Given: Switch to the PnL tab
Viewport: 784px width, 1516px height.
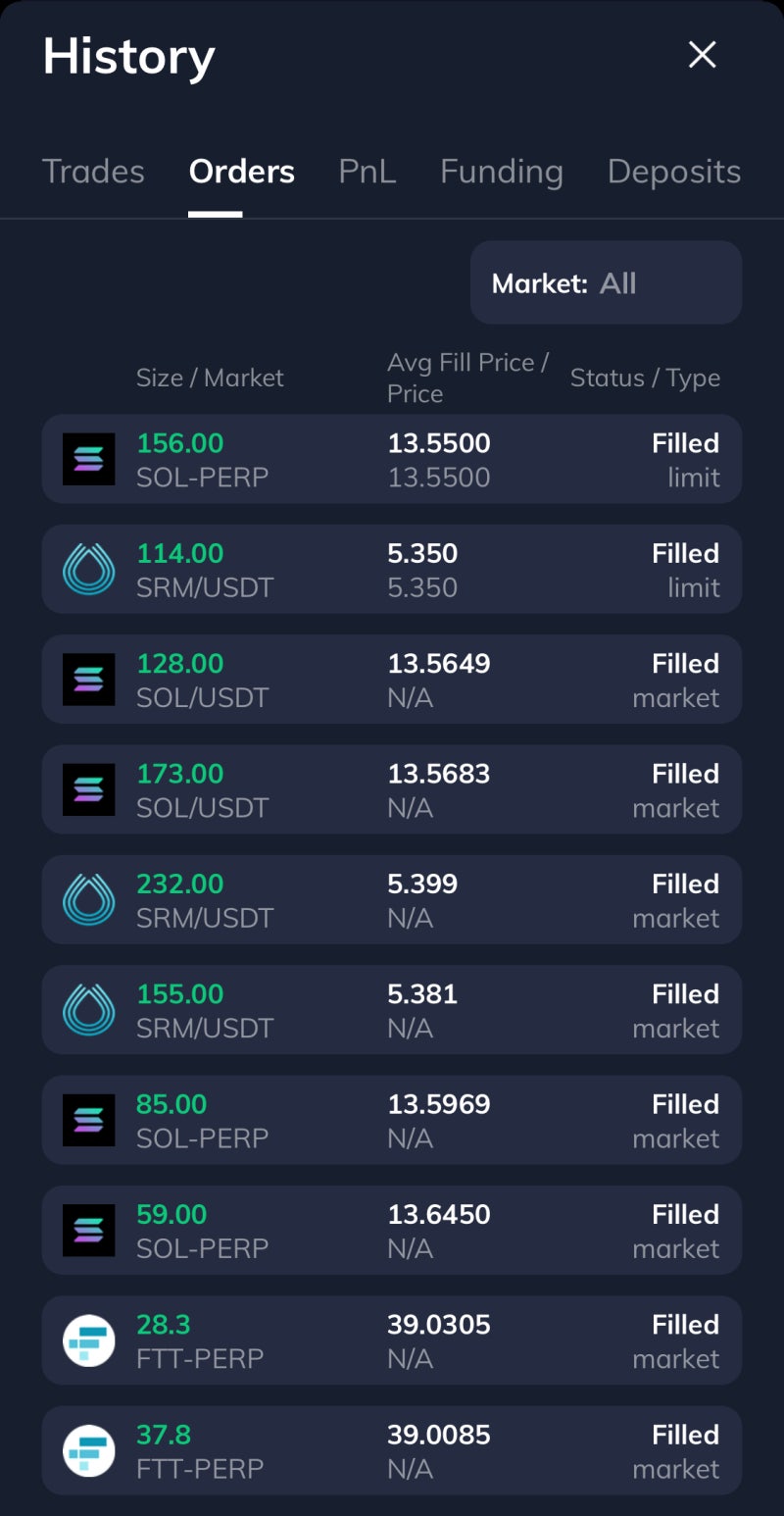Looking at the screenshot, I should pyautogui.click(x=367, y=172).
